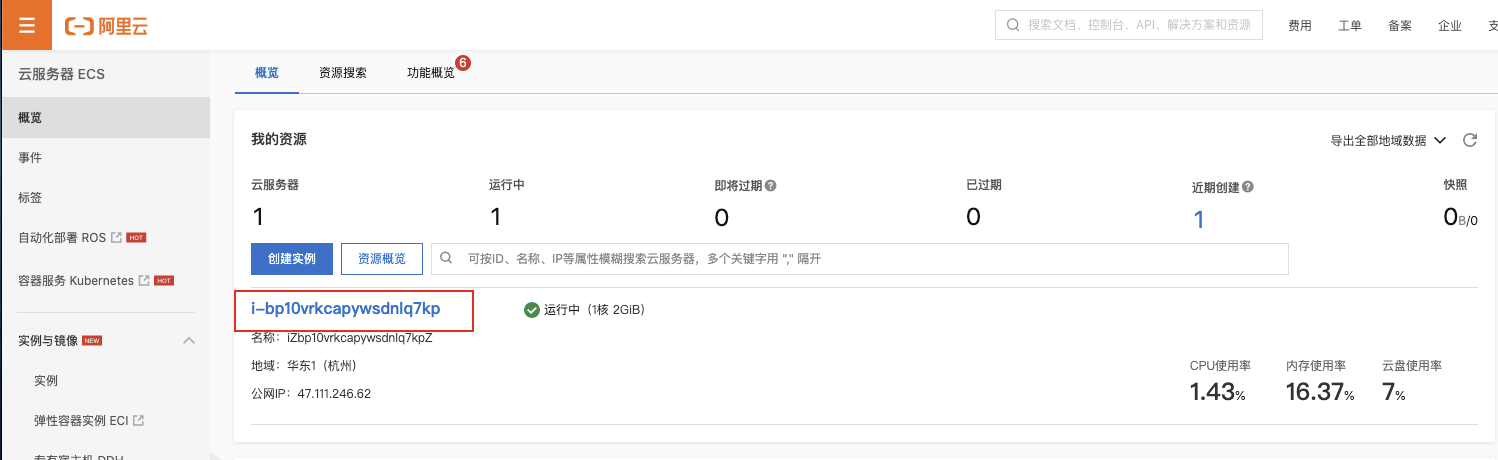The width and height of the screenshot is (1498, 460).
Task: Expand the 导出全部地域数据 dropdown
Action: [1440, 140]
